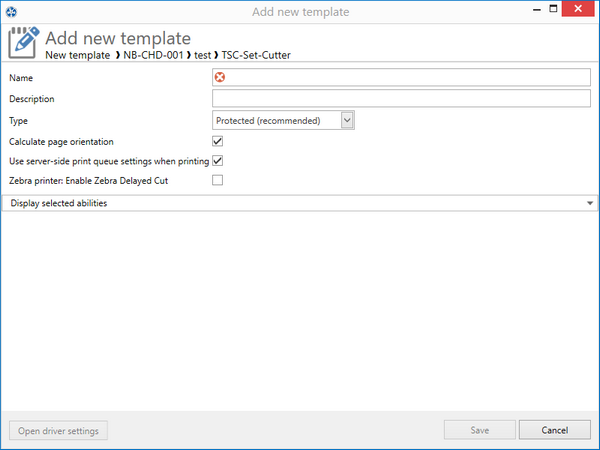Image resolution: width=600 pixels, height=450 pixels.
Task: Click the red error icon in Name field
Action: (x=220, y=77)
